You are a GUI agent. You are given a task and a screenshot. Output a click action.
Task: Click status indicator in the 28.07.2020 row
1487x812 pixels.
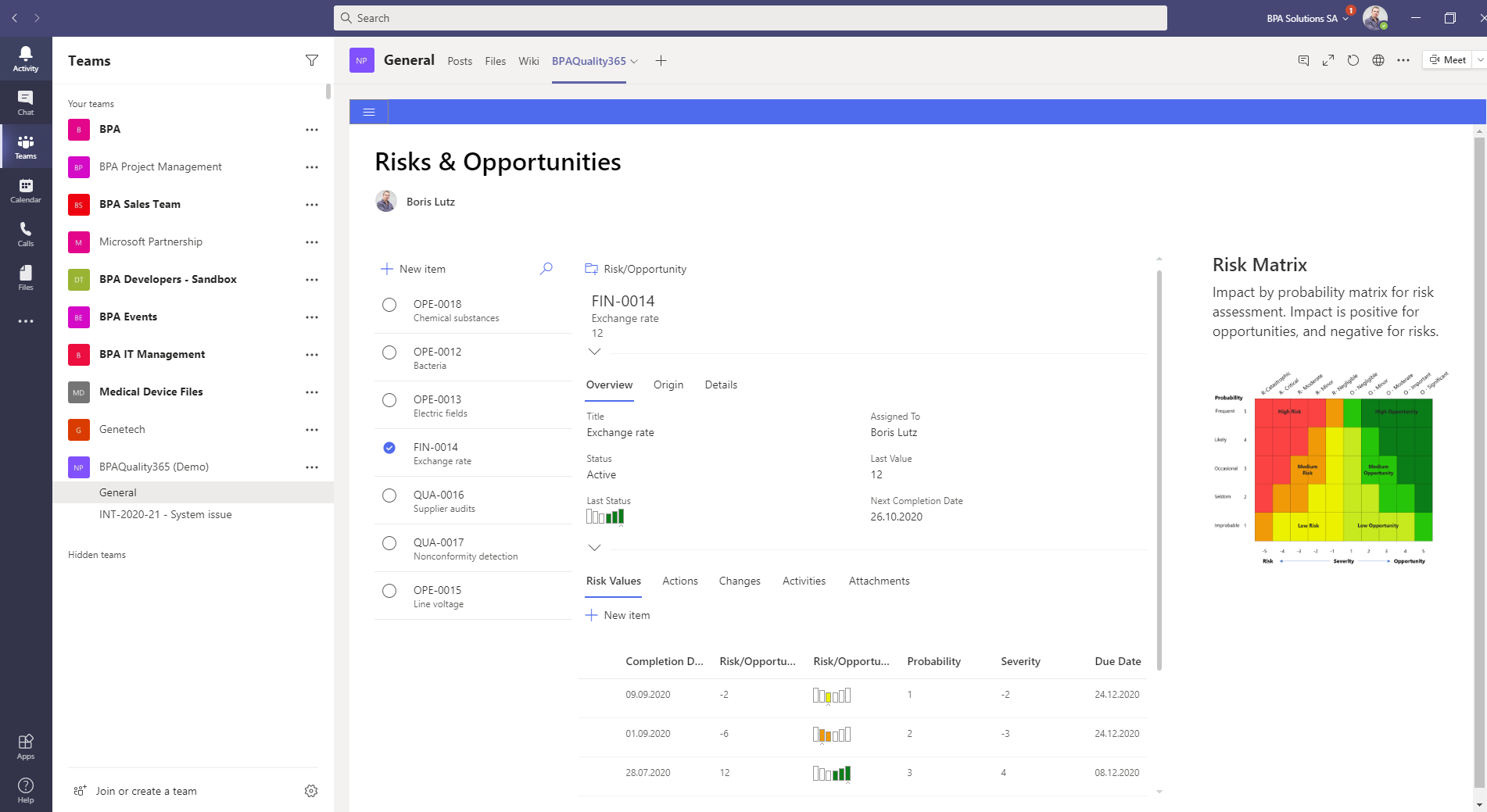(x=832, y=773)
